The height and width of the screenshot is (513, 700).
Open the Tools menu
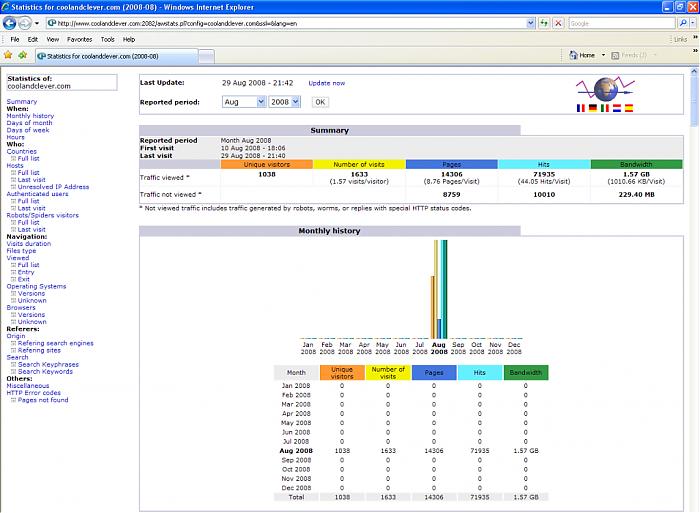pos(107,39)
